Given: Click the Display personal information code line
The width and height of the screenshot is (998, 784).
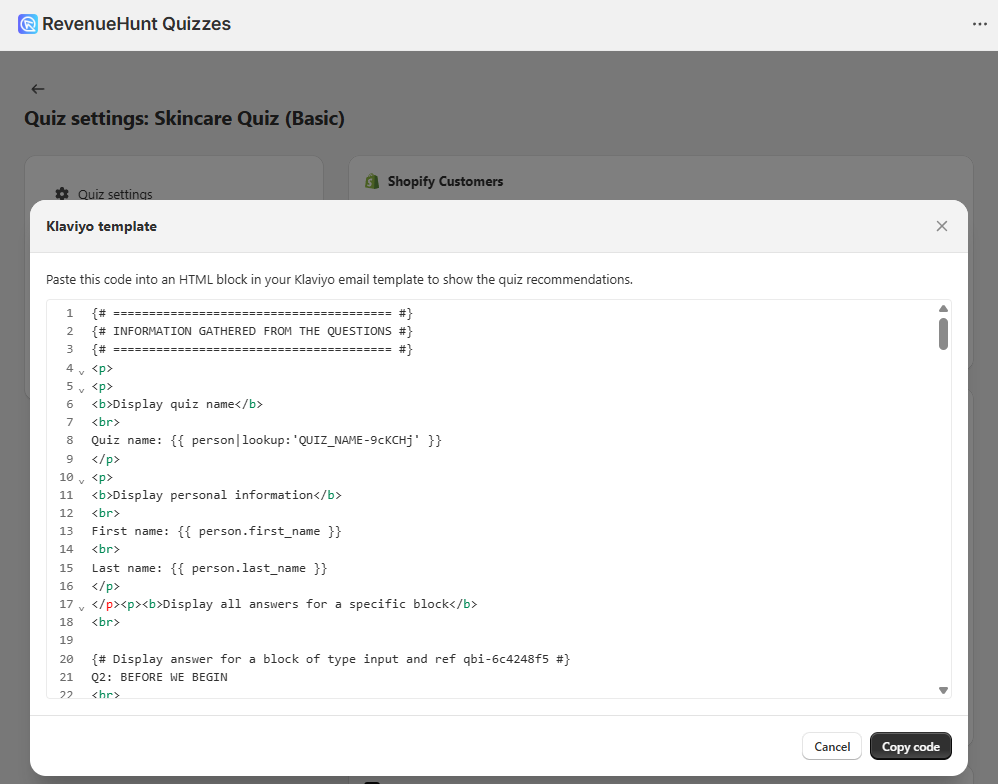Looking at the screenshot, I should (x=216, y=495).
